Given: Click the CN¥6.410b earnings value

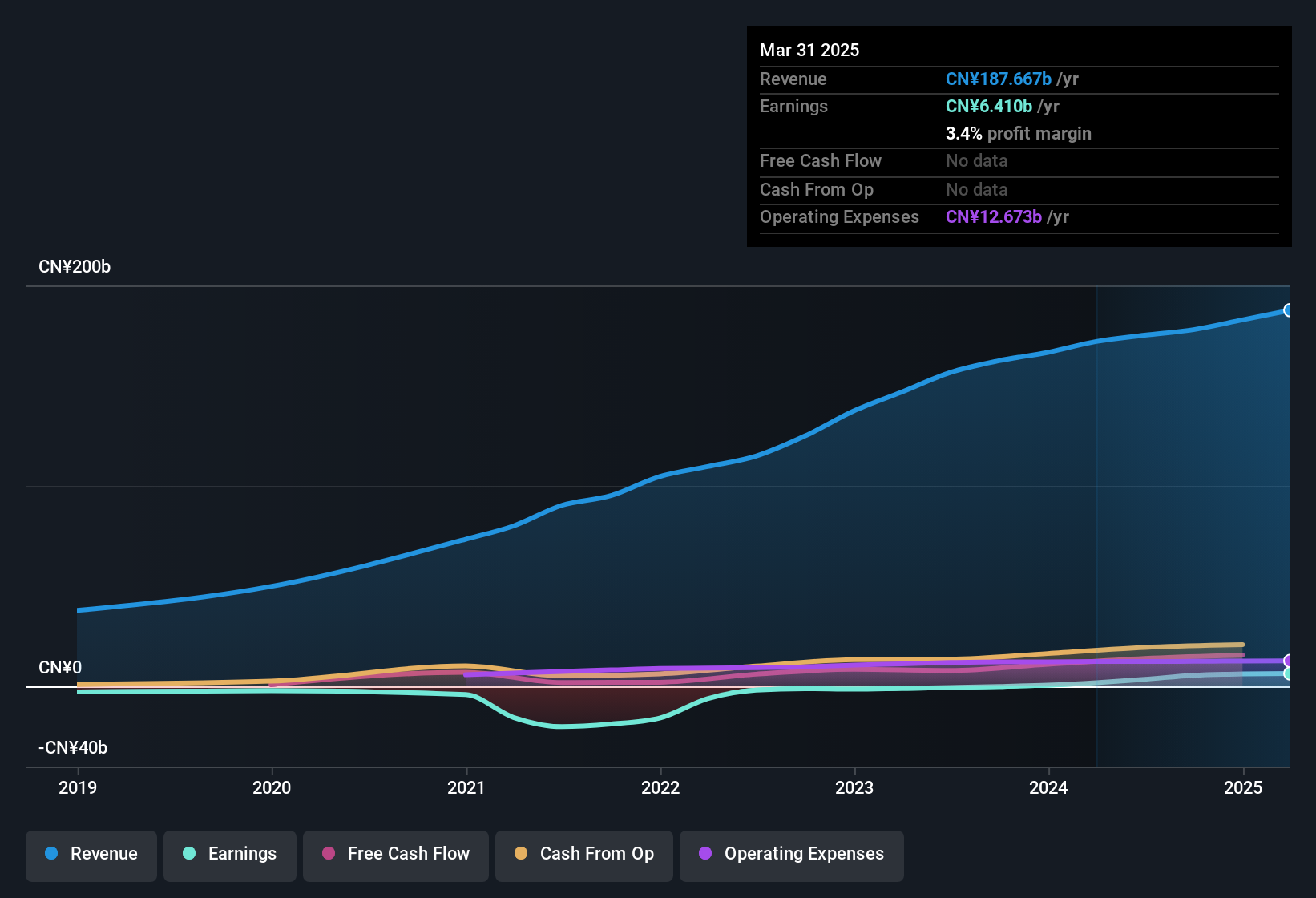Looking at the screenshot, I should [989, 107].
